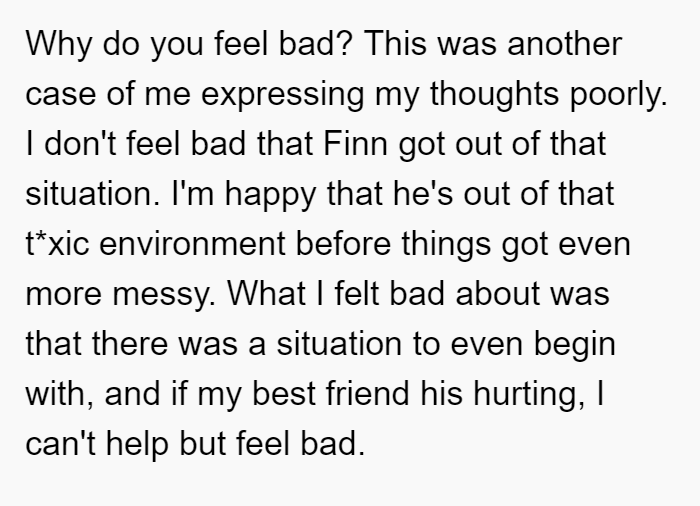700x506 pixels.
Task: Click on the word "expressing"
Action: 282,96
